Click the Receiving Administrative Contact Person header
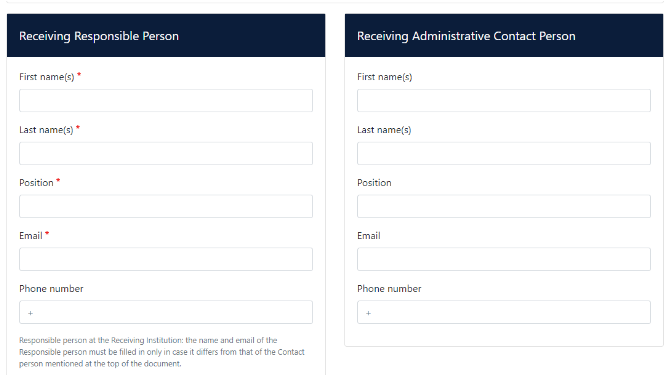 (x=466, y=36)
